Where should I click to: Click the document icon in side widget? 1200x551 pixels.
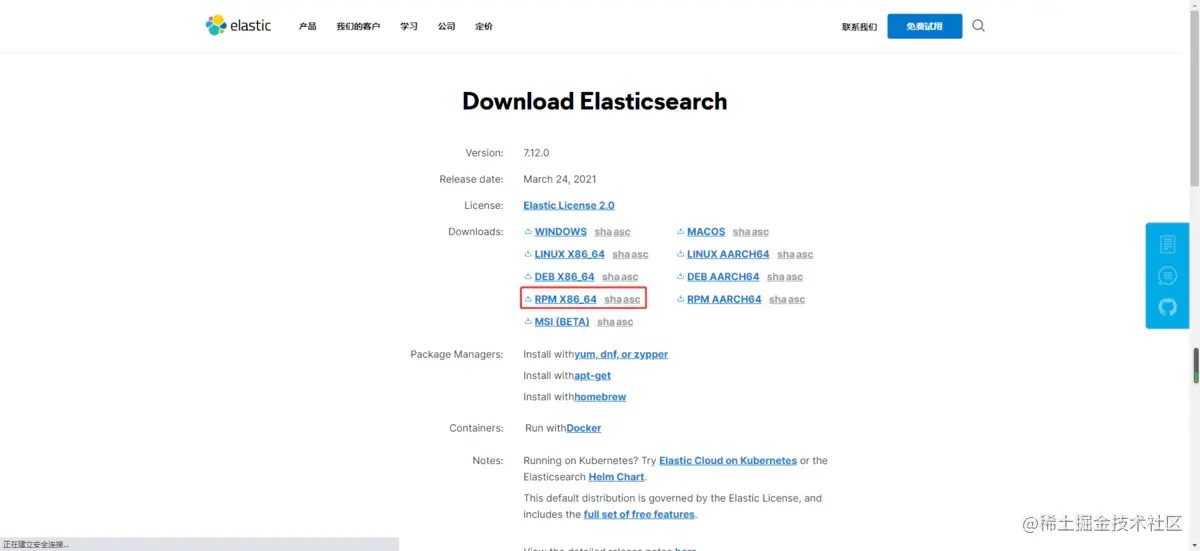click(1167, 244)
